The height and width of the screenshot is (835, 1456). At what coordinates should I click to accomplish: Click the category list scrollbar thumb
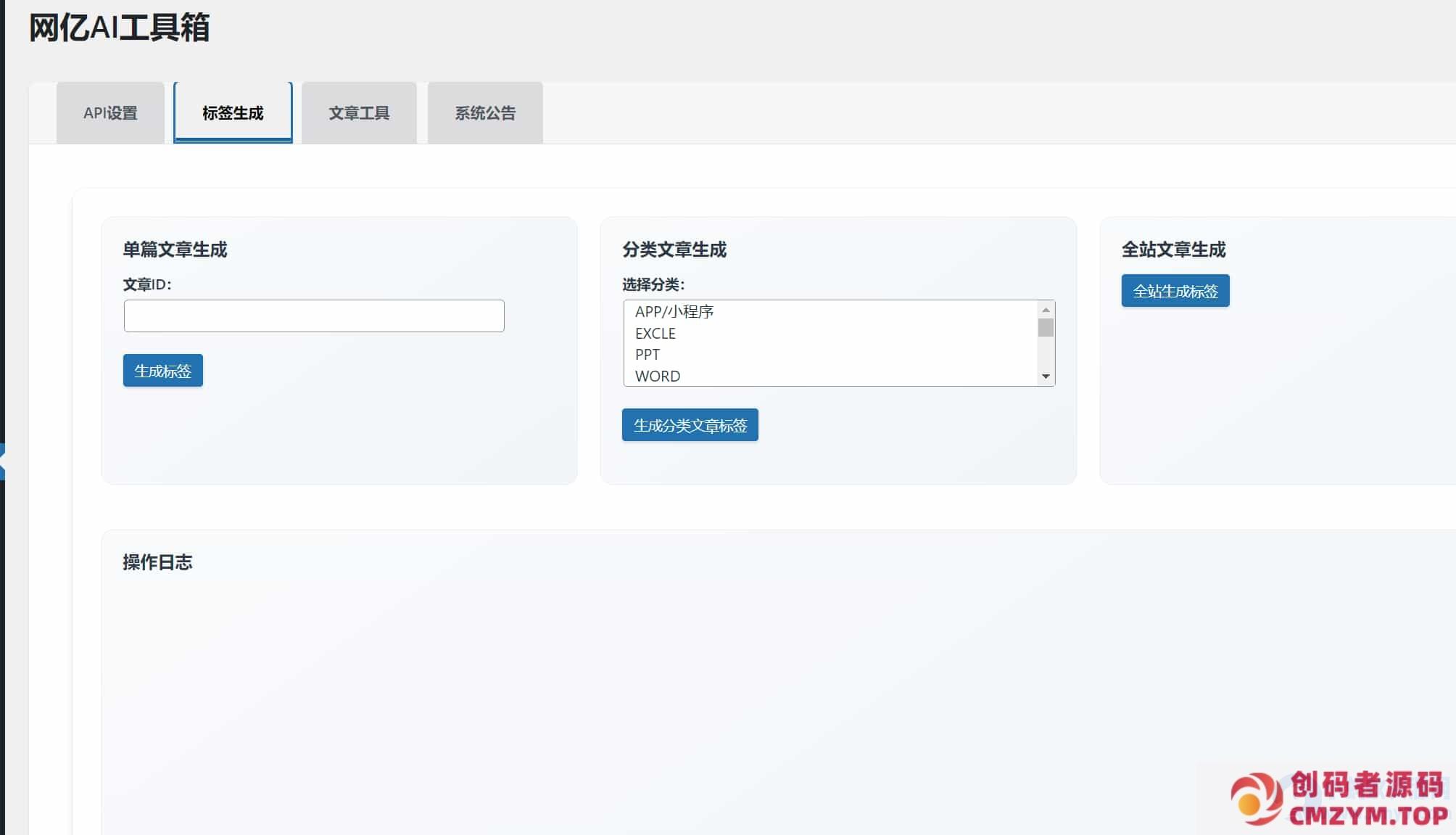(x=1046, y=328)
